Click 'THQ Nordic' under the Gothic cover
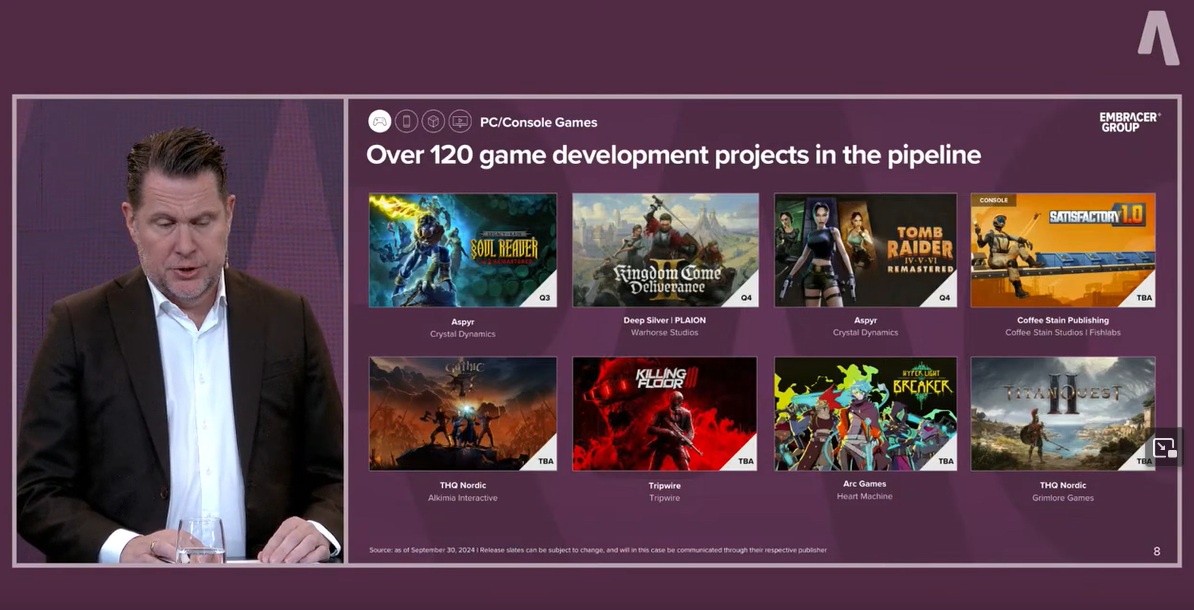The height and width of the screenshot is (610, 1194). pos(463,485)
